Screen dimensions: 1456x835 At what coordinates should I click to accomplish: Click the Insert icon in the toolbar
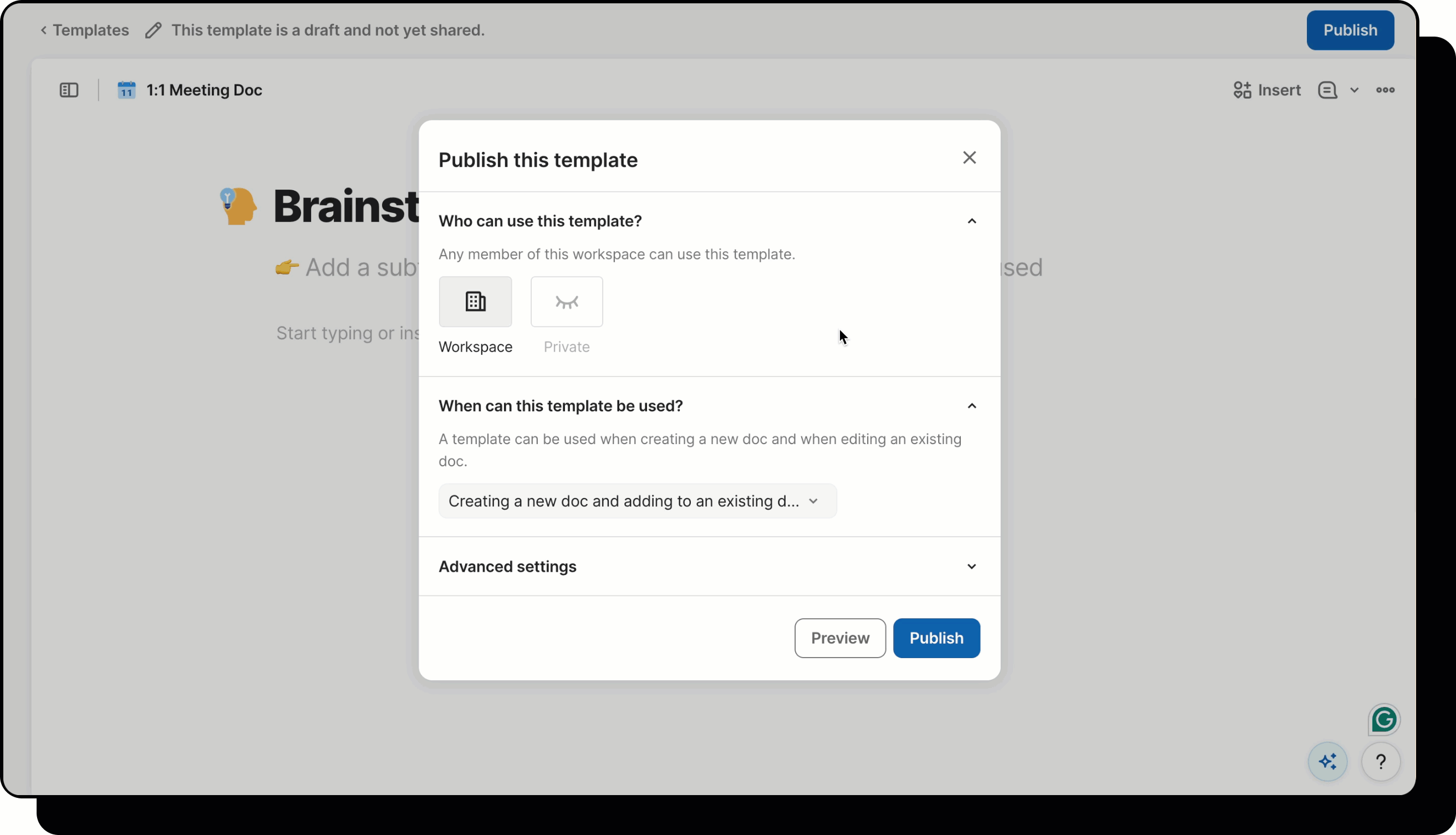[1243, 90]
